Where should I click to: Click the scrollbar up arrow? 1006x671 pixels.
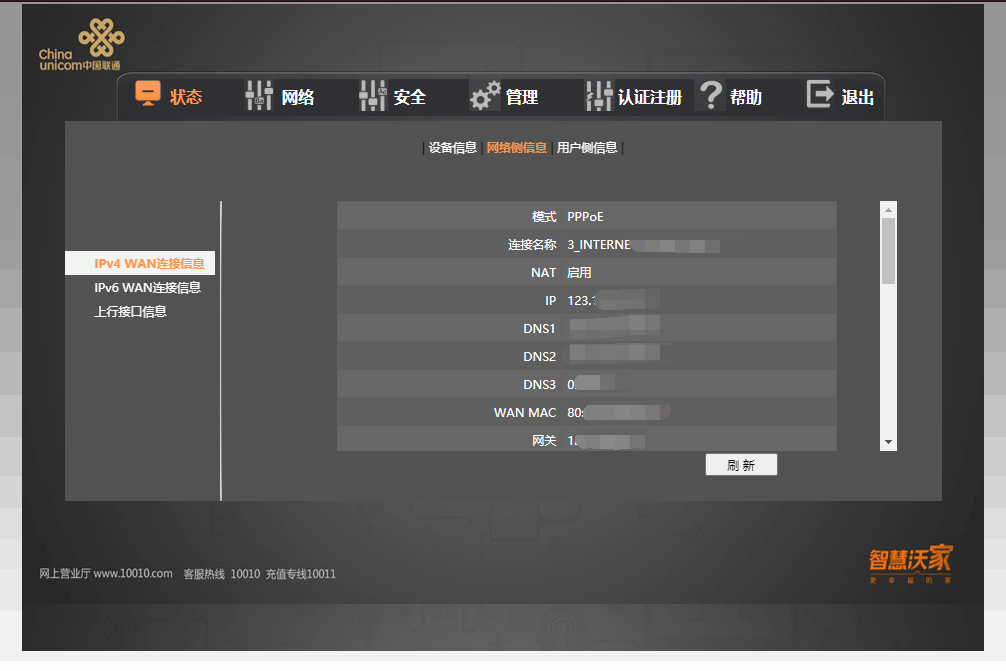point(888,210)
